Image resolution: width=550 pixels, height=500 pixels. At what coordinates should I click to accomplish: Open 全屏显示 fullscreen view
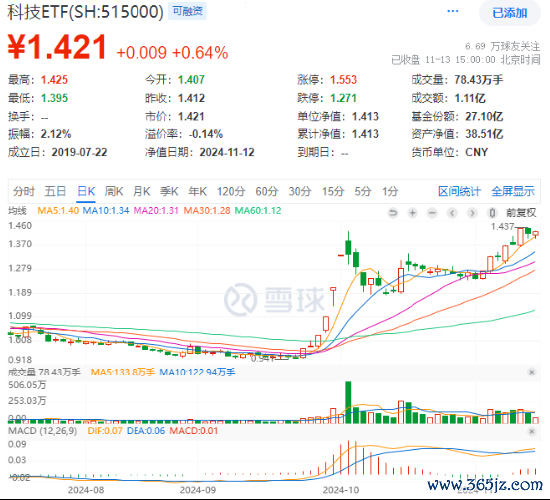pyautogui.click(x=513, y=192)
